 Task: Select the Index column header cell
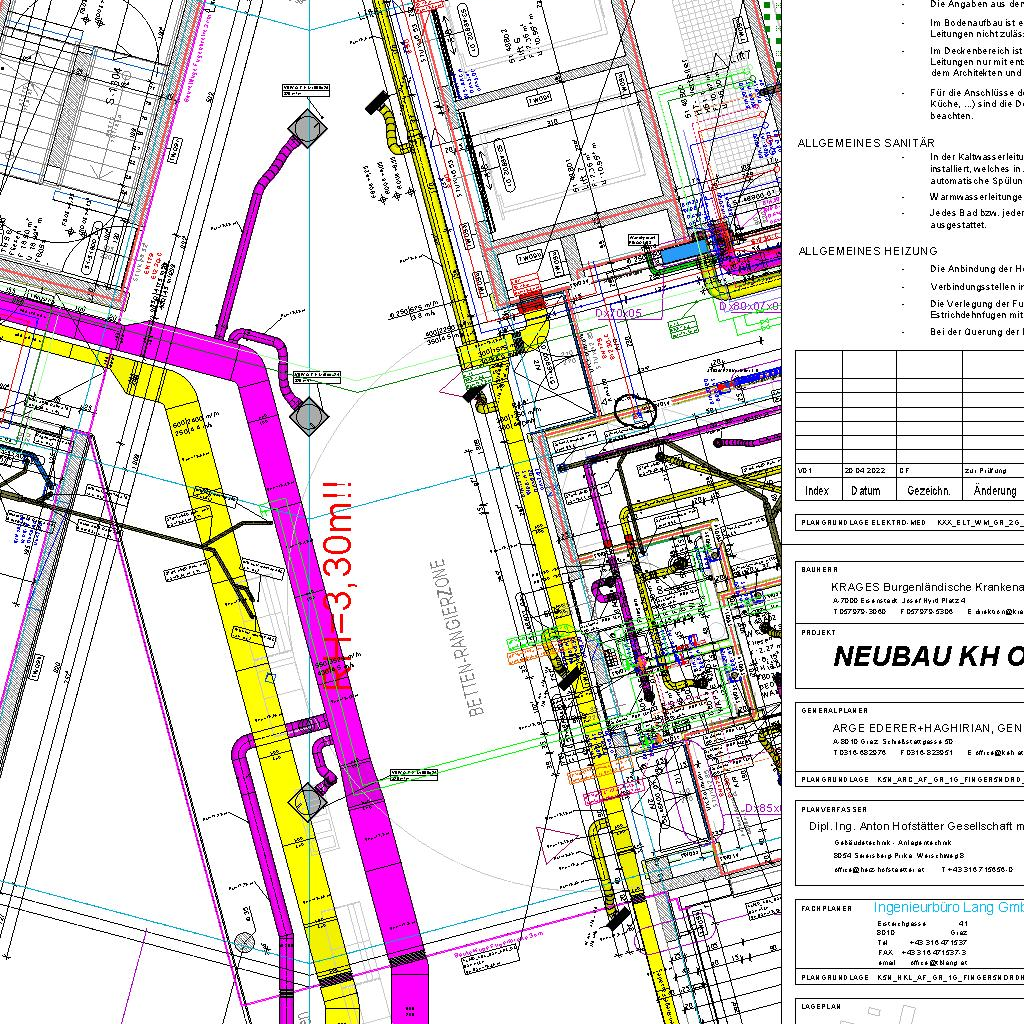[x=817, y=491]
